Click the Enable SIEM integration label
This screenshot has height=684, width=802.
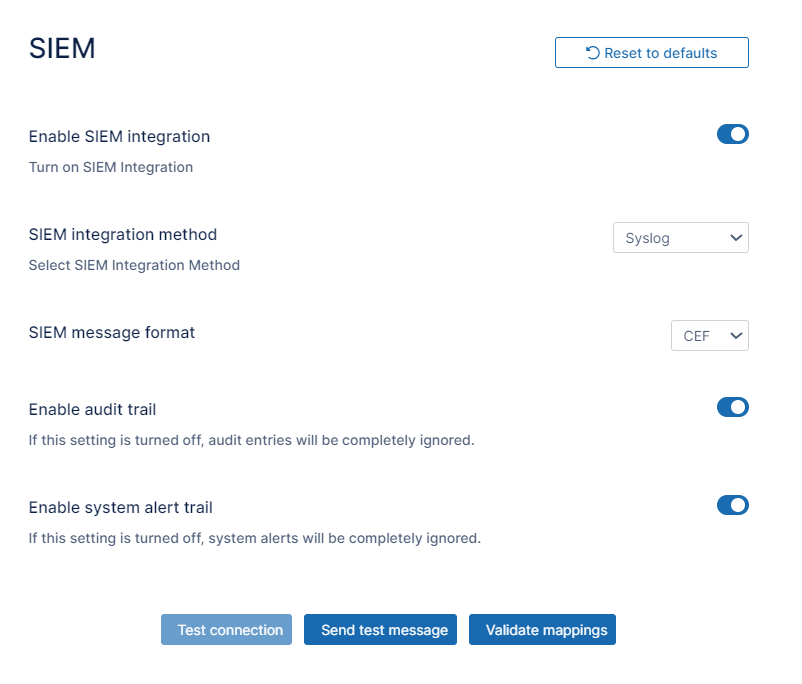[119, 136]
